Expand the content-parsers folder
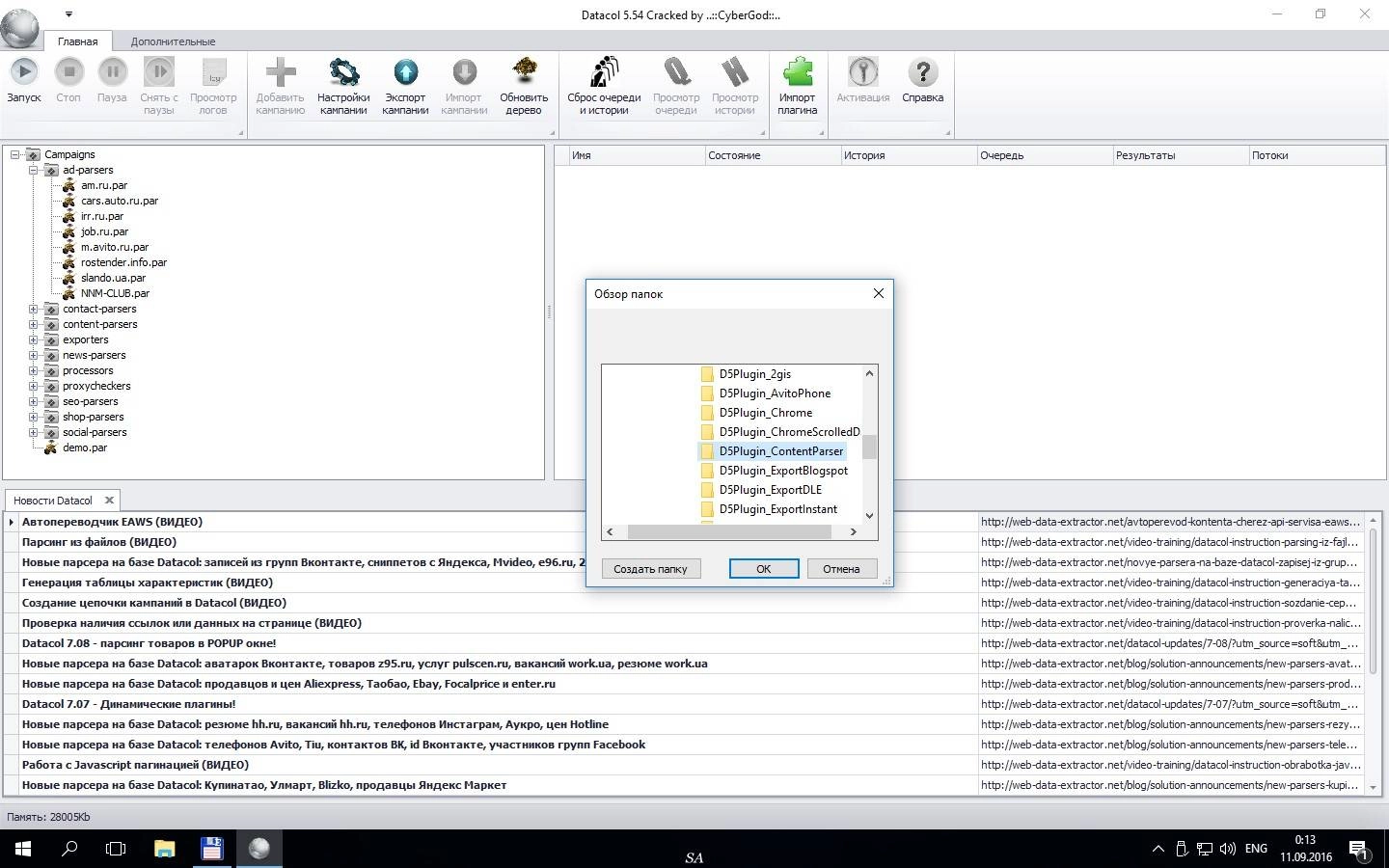The width and height of the screenshot is (1389, 868). 34,324
